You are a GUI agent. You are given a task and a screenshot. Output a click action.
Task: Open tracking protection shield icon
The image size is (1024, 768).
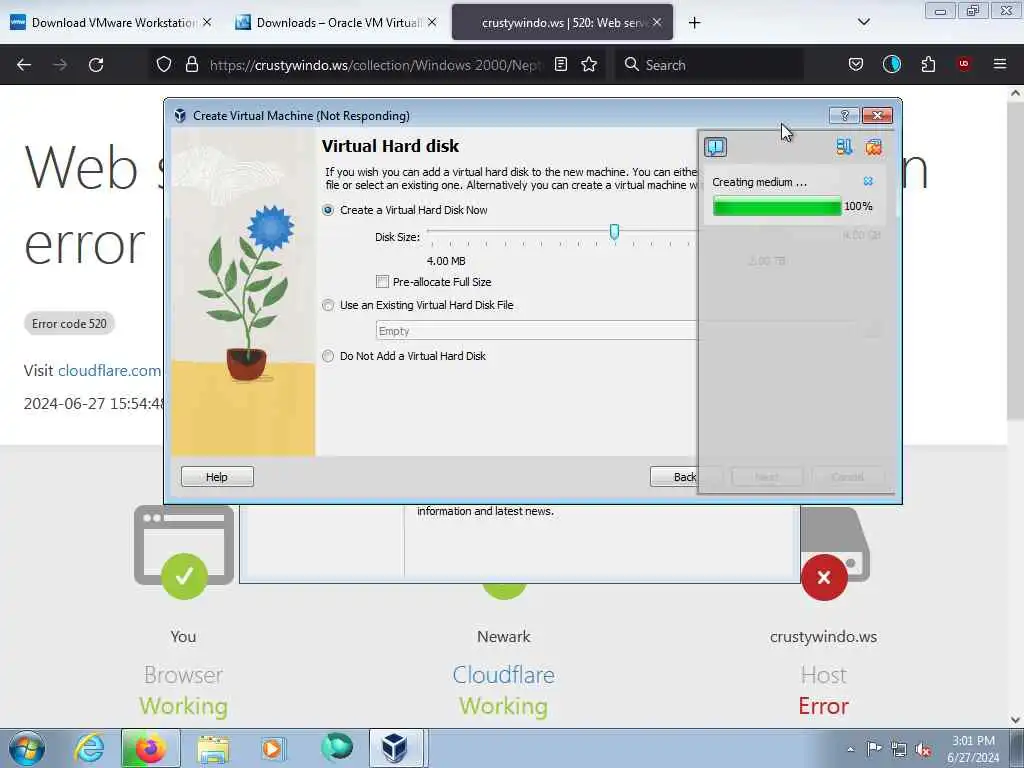164,64
